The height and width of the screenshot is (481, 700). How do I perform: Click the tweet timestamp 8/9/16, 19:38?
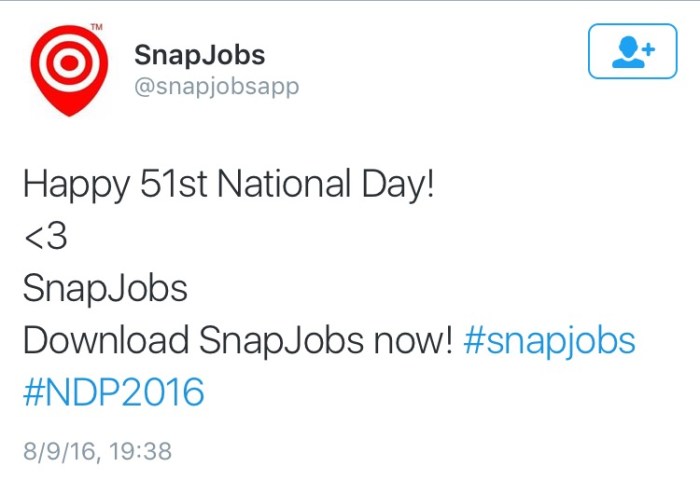coord(97,451)
